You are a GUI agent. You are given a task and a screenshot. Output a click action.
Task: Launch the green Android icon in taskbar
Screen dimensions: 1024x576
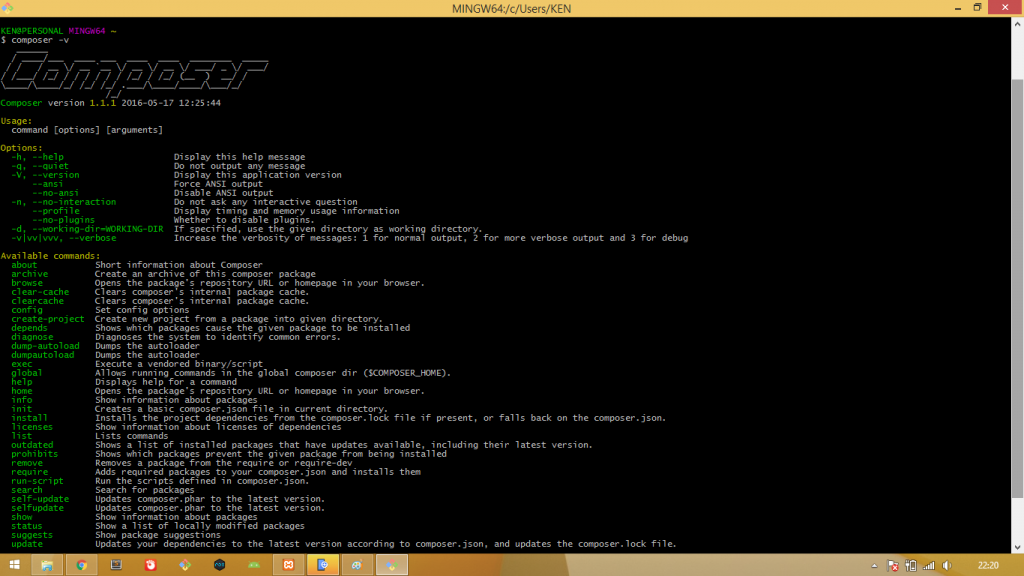coord(254,565)
